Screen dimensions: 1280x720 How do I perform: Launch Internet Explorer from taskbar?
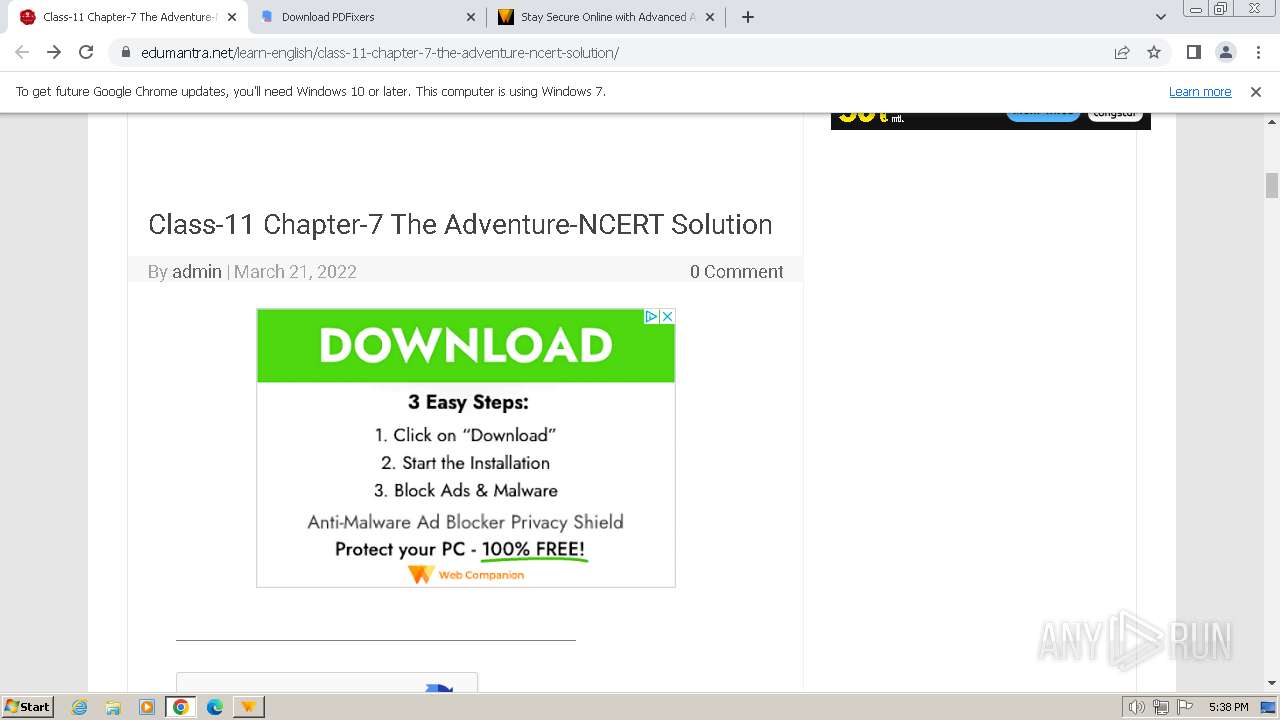(x=80, y=707)
